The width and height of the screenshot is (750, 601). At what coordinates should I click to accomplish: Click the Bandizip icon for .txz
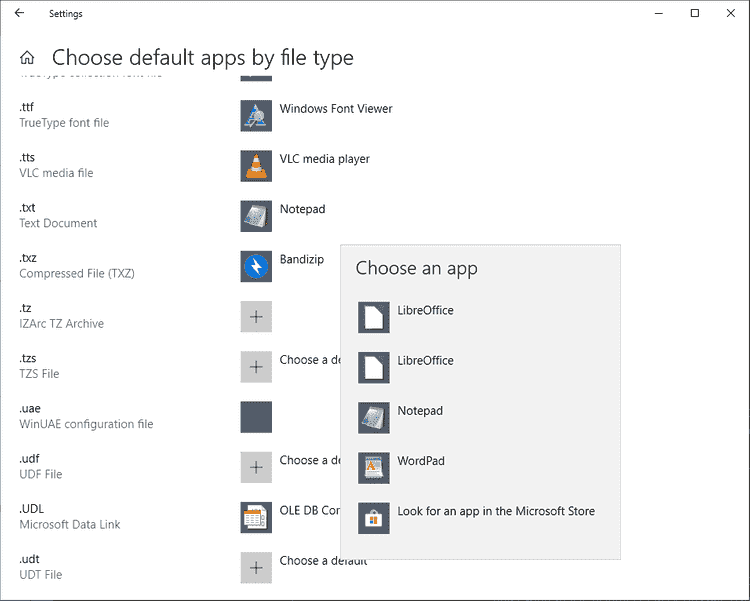256,266
